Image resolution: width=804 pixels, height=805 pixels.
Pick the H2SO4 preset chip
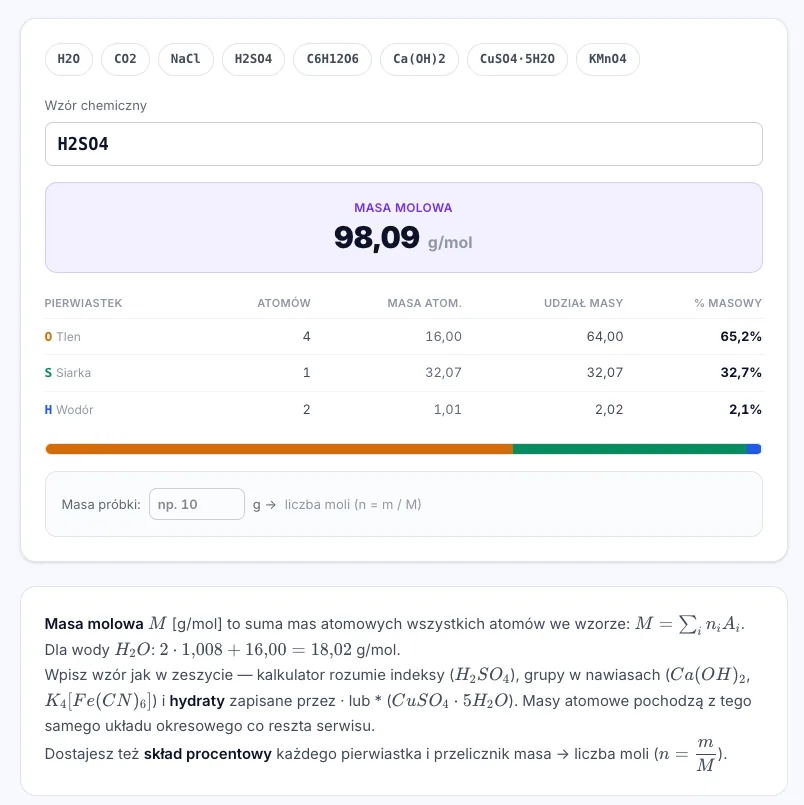click(x=253, y=59)
